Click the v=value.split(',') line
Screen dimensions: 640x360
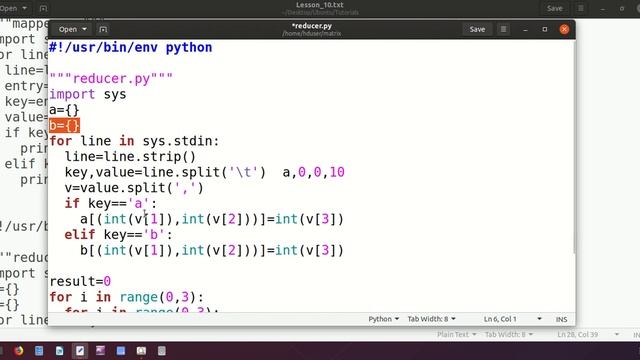(134, 188)
